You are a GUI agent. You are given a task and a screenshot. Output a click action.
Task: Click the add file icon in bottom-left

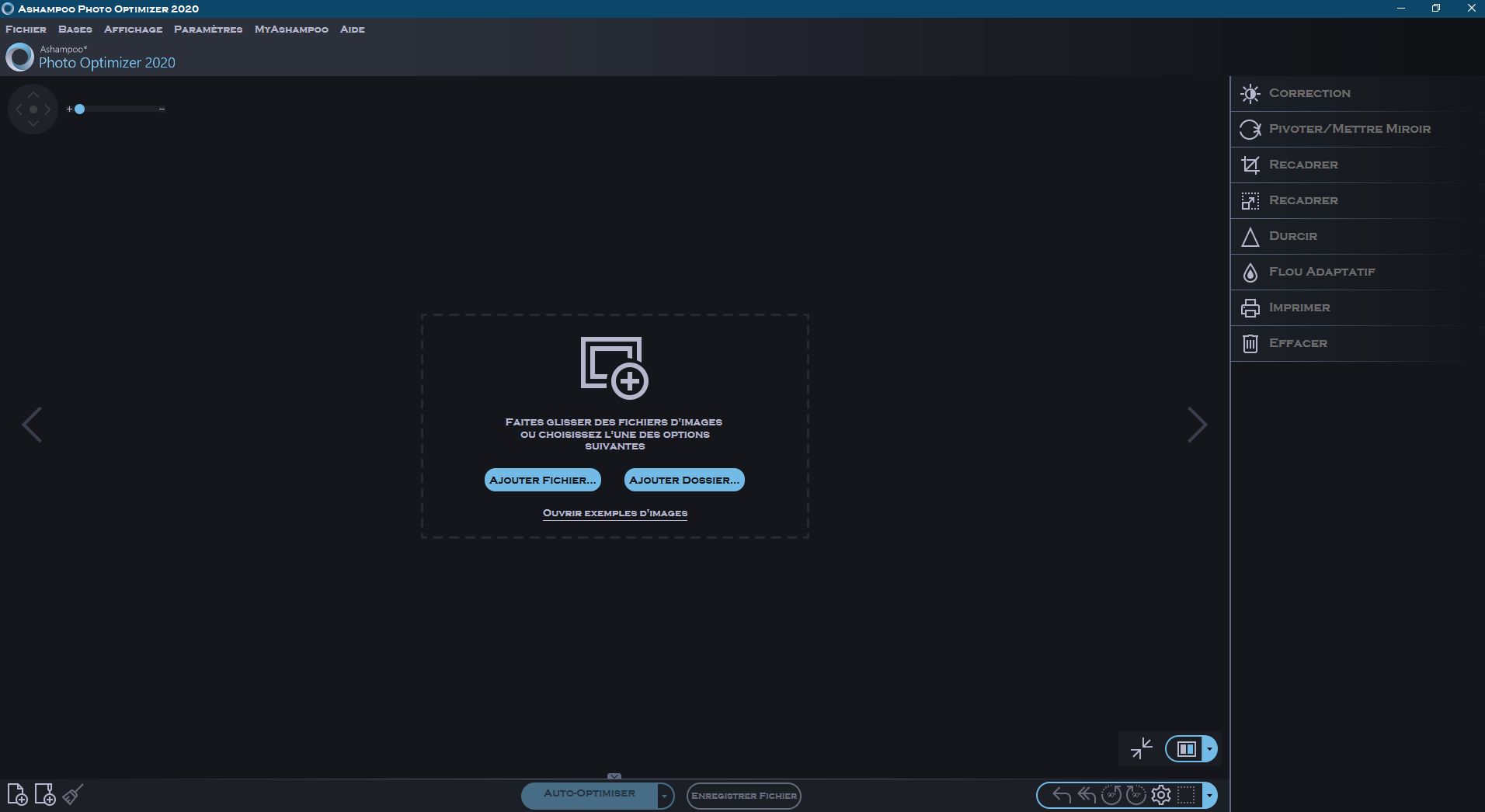pos(17,795)
